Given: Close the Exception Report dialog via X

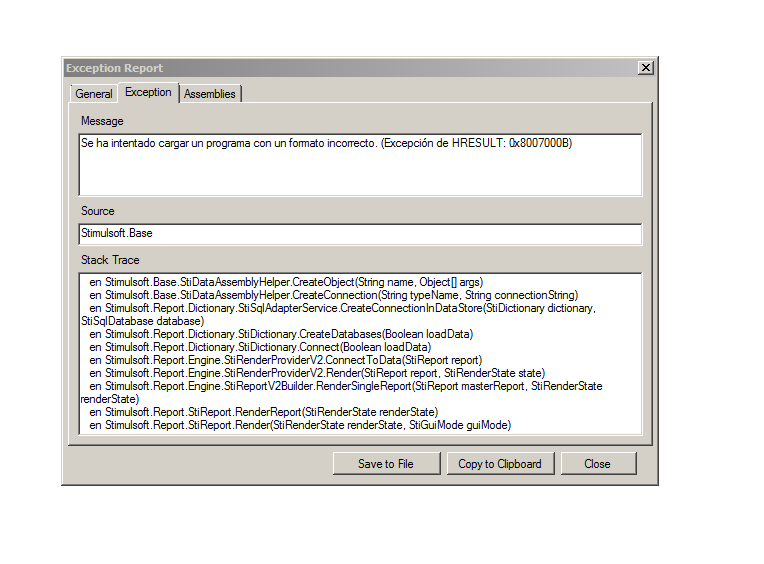Looking at the screenshot, I should [646, 68].
